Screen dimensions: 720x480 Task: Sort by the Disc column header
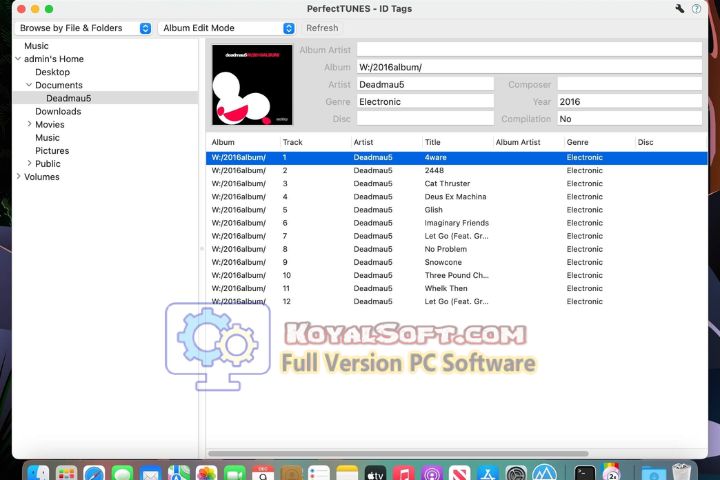click(670, 142)
